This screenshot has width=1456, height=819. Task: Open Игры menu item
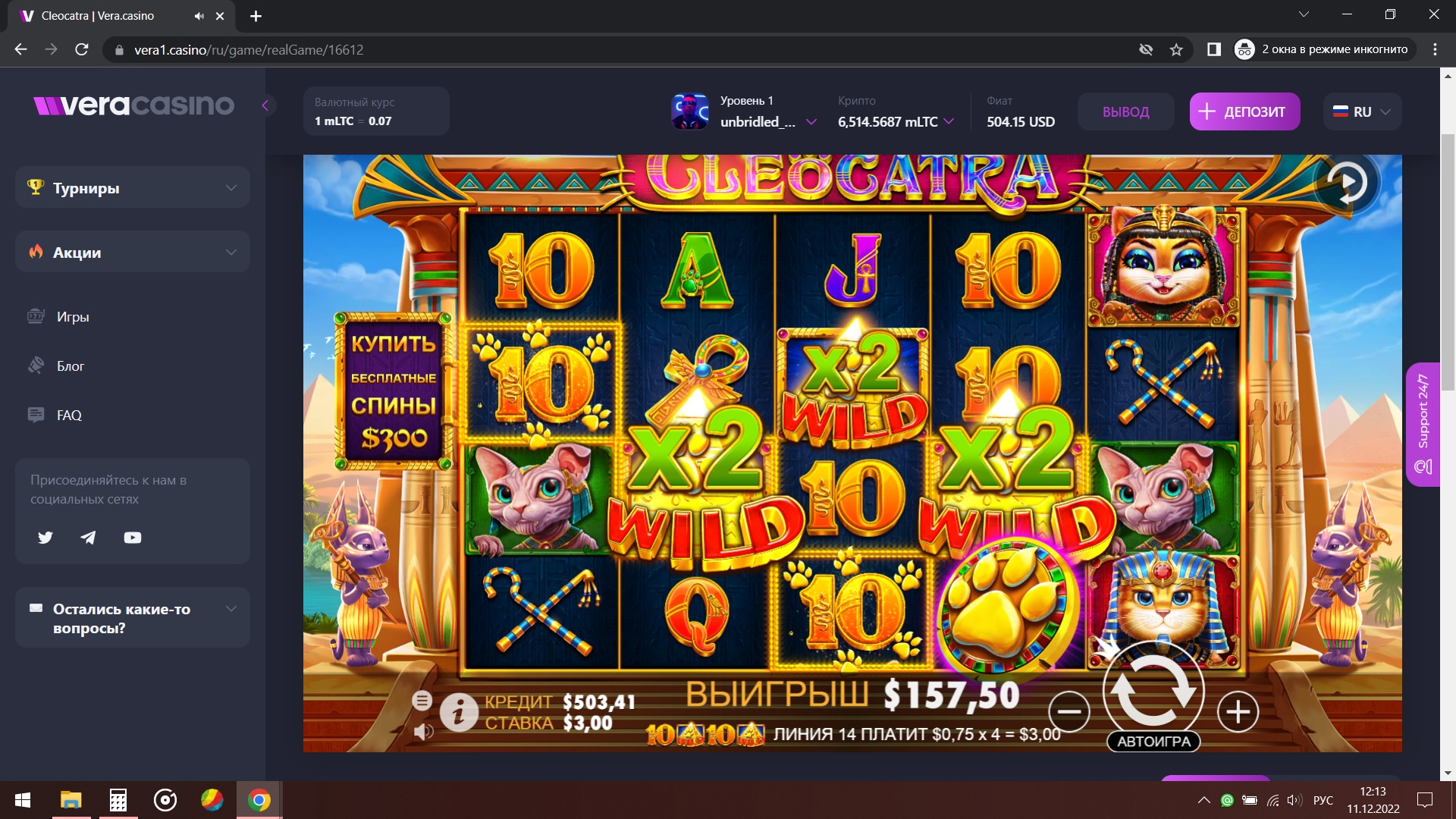[x=73, y=317]
